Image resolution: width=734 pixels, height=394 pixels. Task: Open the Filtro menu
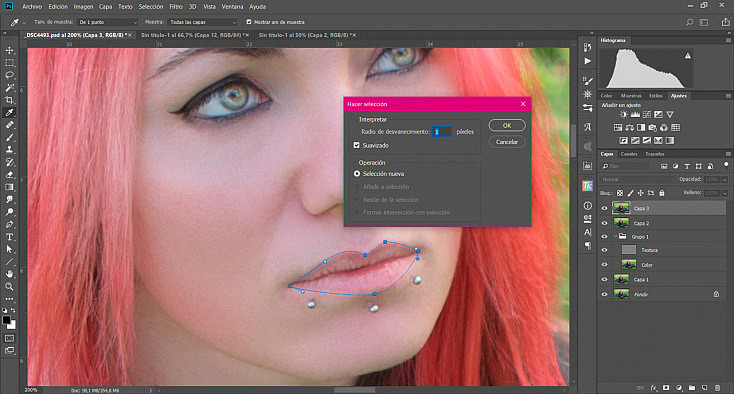tap(176, 7)
